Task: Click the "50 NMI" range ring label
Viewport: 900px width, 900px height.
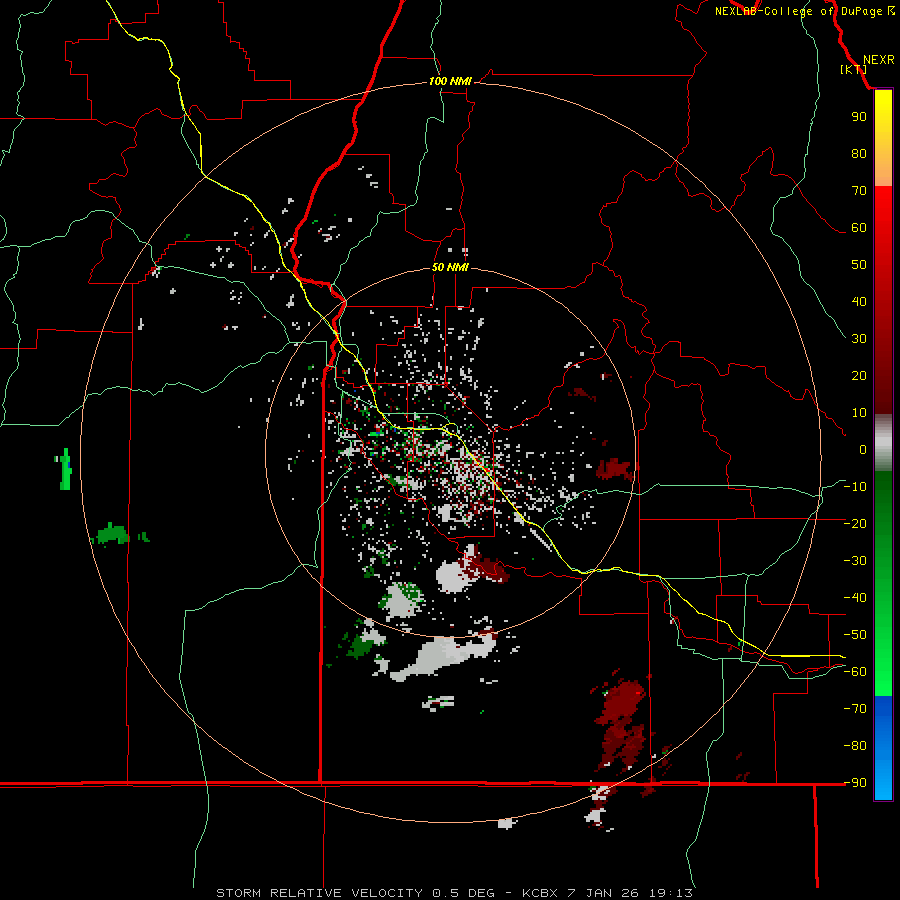Action: click(x=450, y=267)
